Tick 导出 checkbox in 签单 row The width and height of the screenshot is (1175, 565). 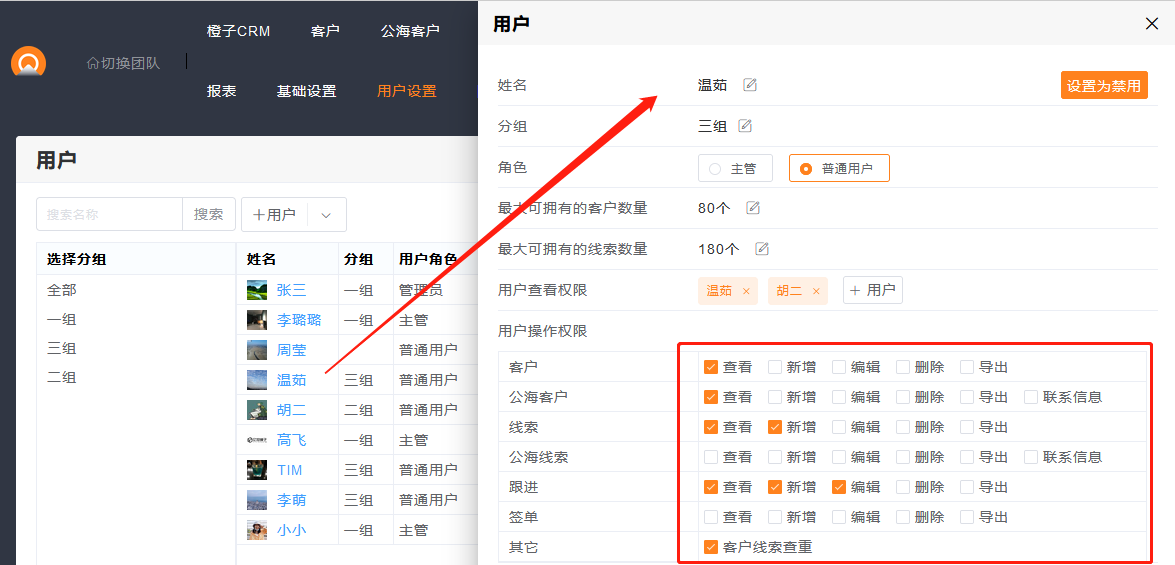click(967, 517)
